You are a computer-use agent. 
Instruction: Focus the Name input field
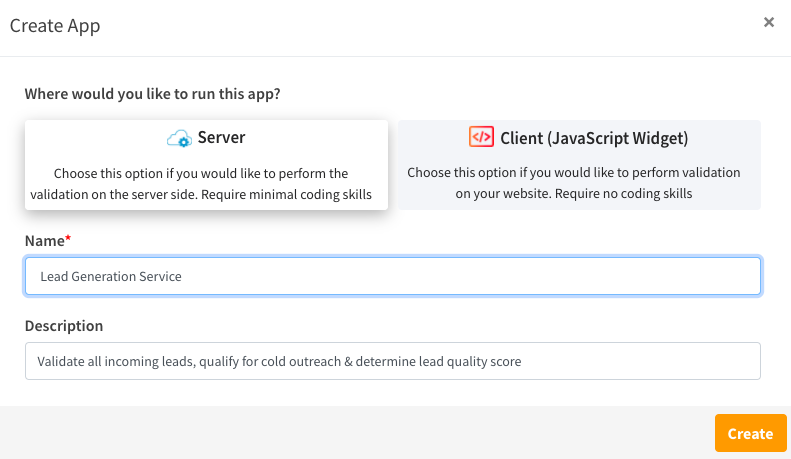[393, 276]
